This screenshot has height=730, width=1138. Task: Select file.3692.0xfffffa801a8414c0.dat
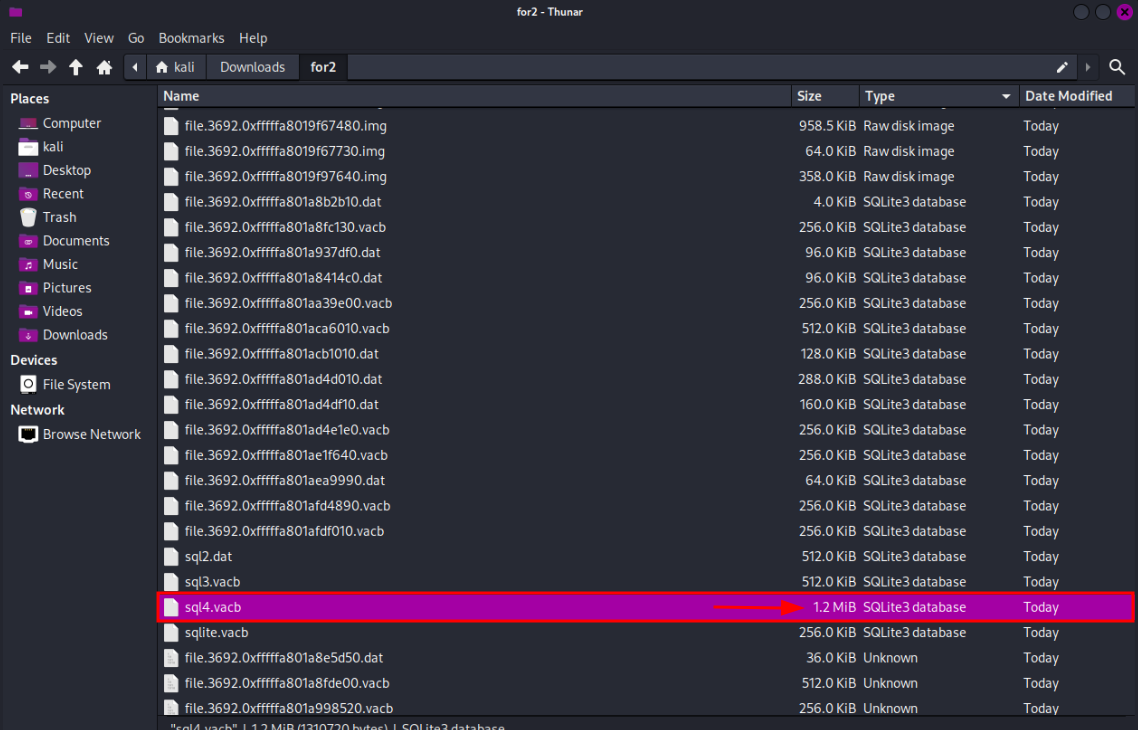pos(646,278)
